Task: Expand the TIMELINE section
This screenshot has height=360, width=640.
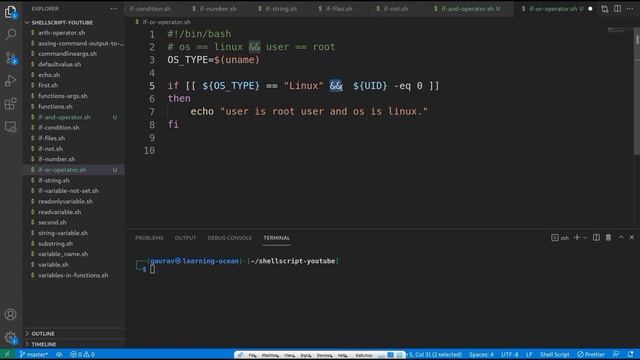Action: pos(73,344)
